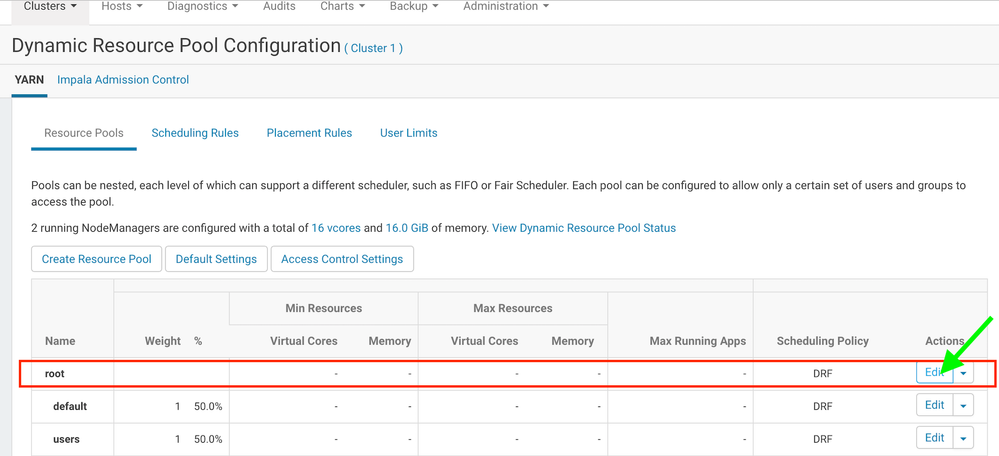Open the Charts dropdown menu
999x456 pixels.
342,7
